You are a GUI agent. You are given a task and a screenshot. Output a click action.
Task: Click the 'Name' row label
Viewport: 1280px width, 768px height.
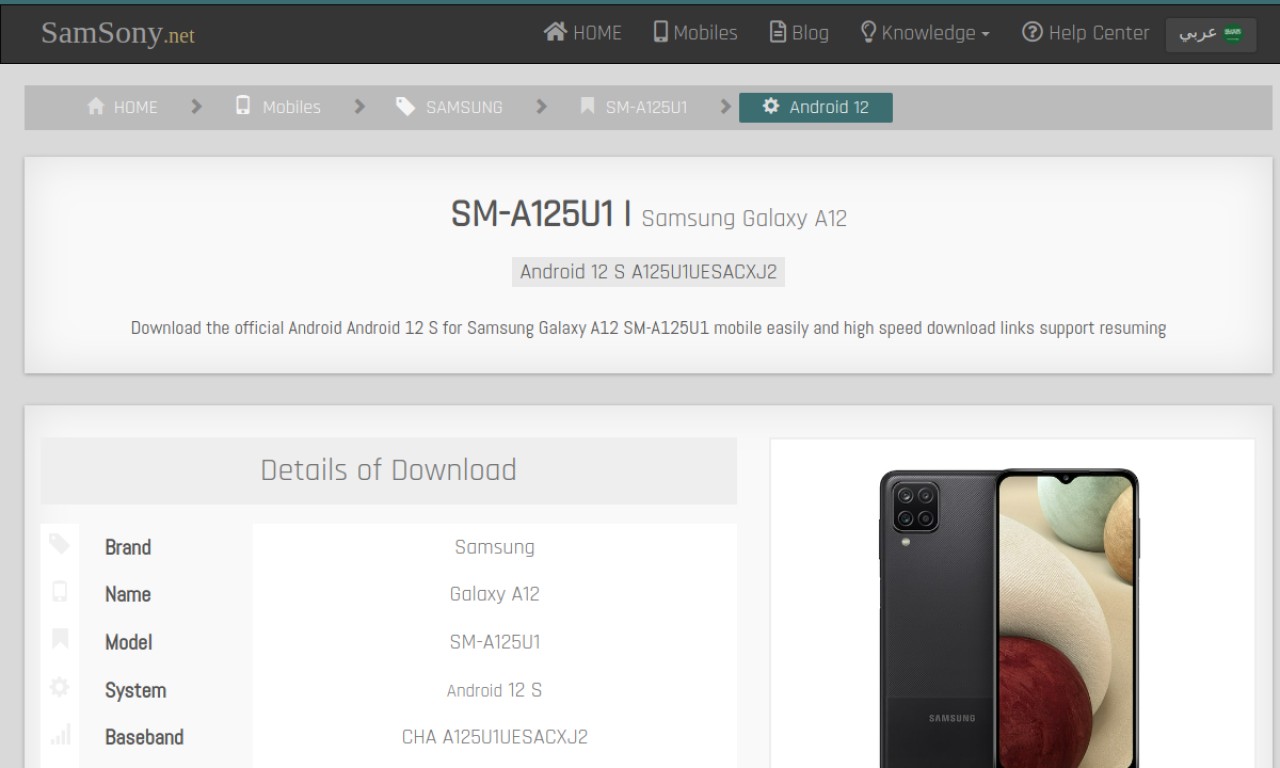click(x=128, y=594)
